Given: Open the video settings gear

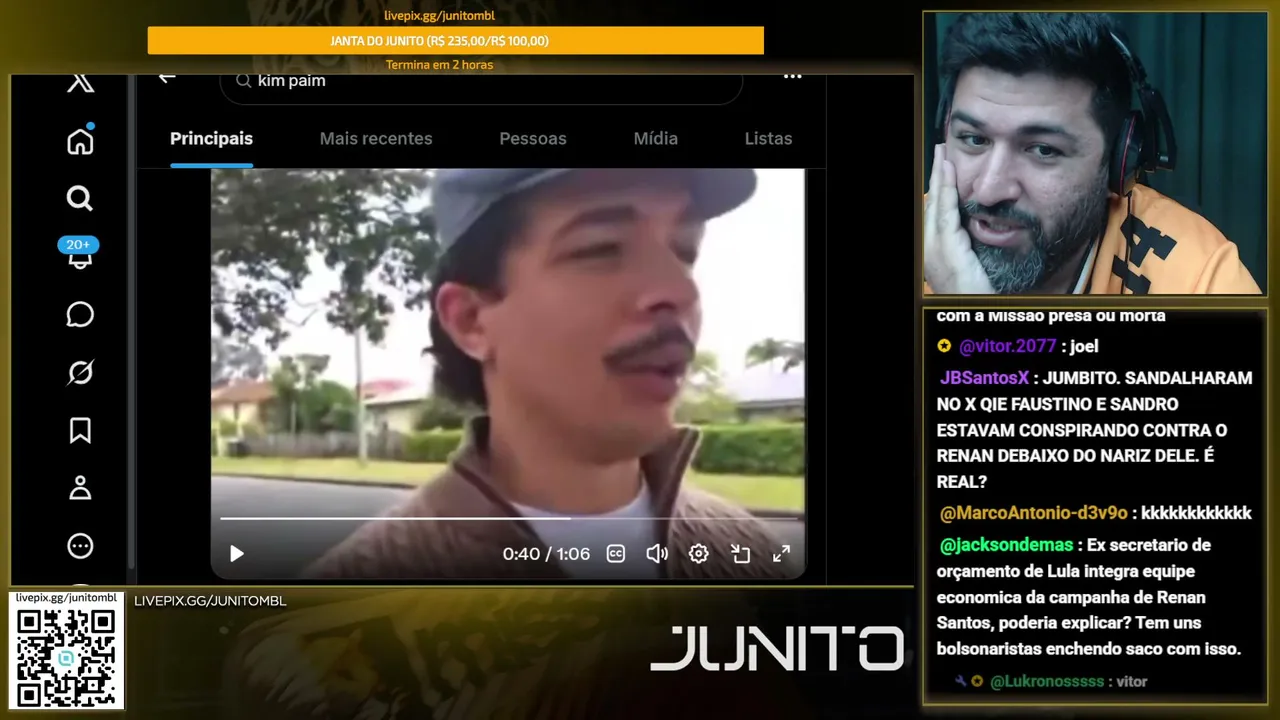Looking at the screenshot, I should [698, 554].
